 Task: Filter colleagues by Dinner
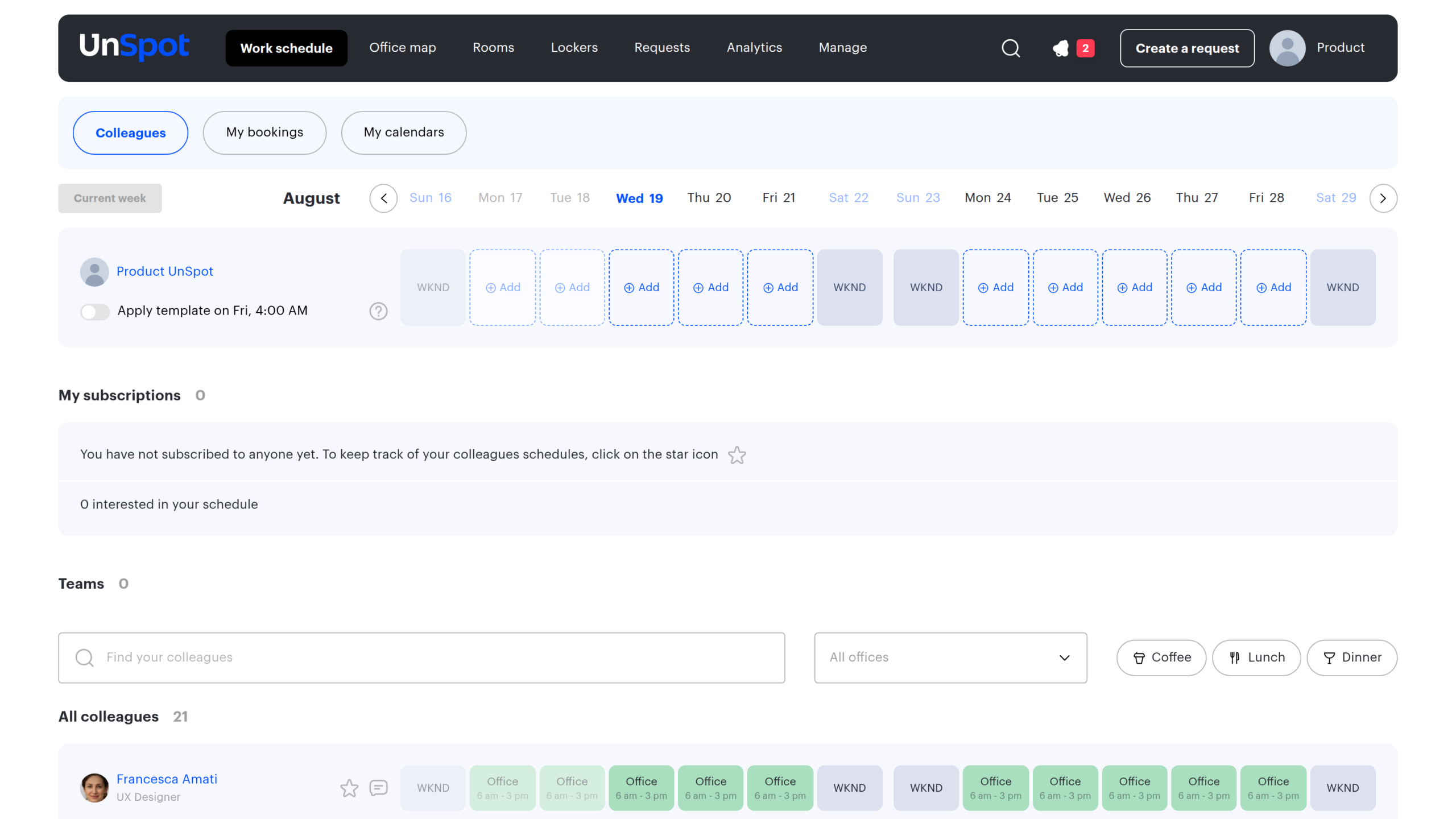(x=1352, y=657)
